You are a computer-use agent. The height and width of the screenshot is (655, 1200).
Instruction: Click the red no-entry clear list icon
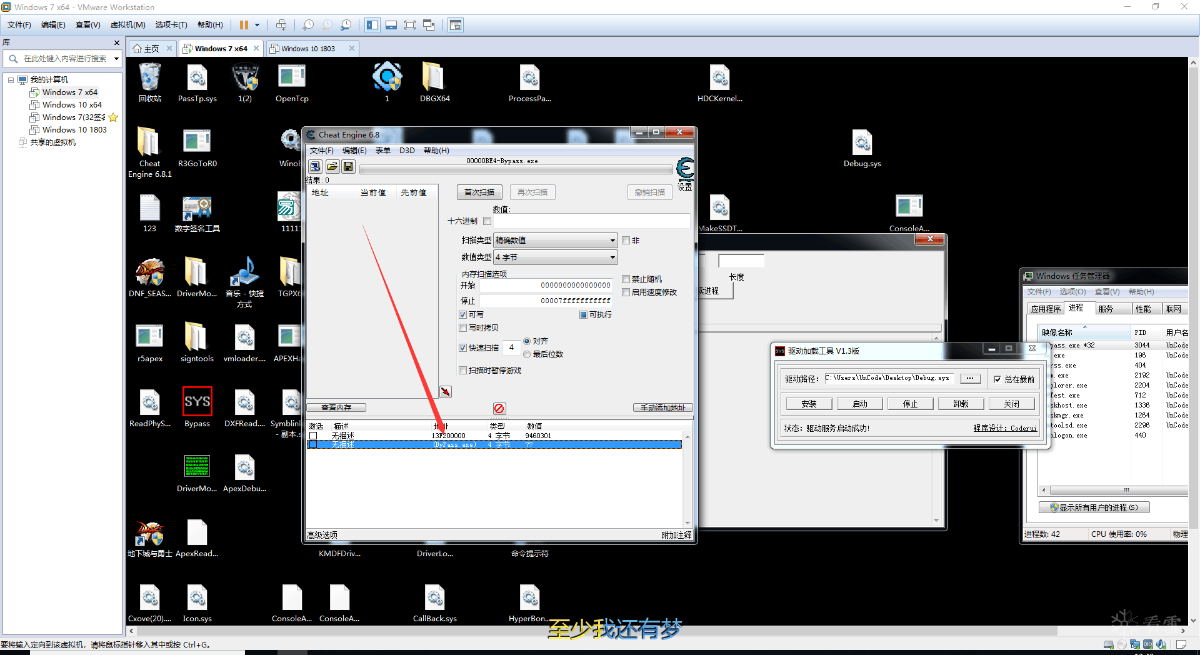[499, 408]
